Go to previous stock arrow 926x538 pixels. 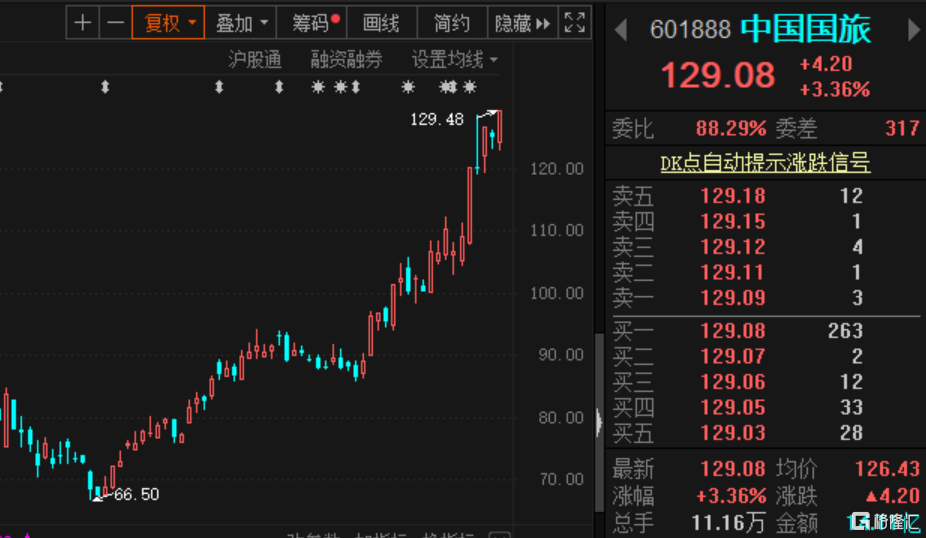point(621,30)
